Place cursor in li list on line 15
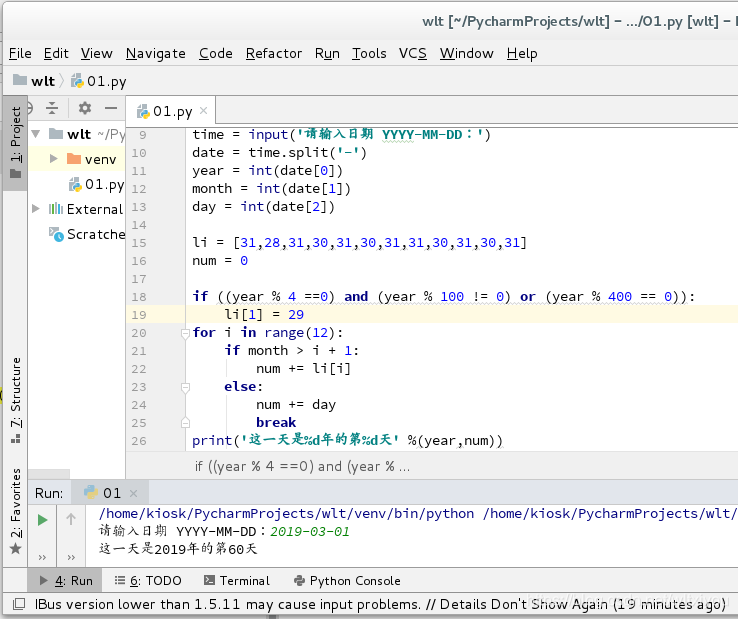This screenshot has width=738, height=619. coord(360,243)
